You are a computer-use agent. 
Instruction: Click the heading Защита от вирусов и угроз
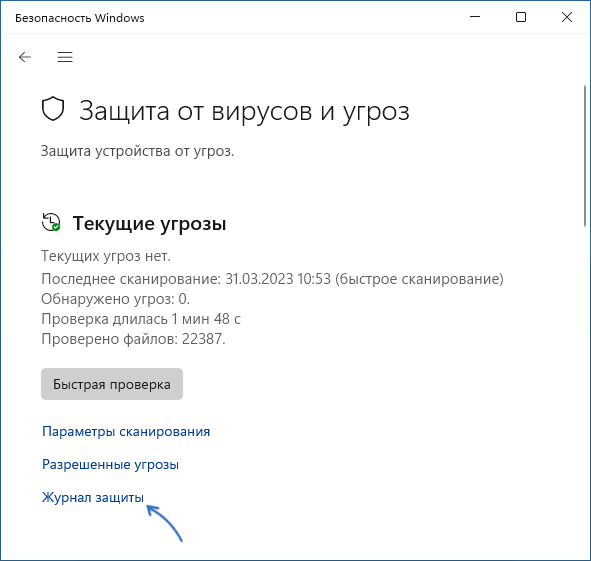(x=244, y=111)
